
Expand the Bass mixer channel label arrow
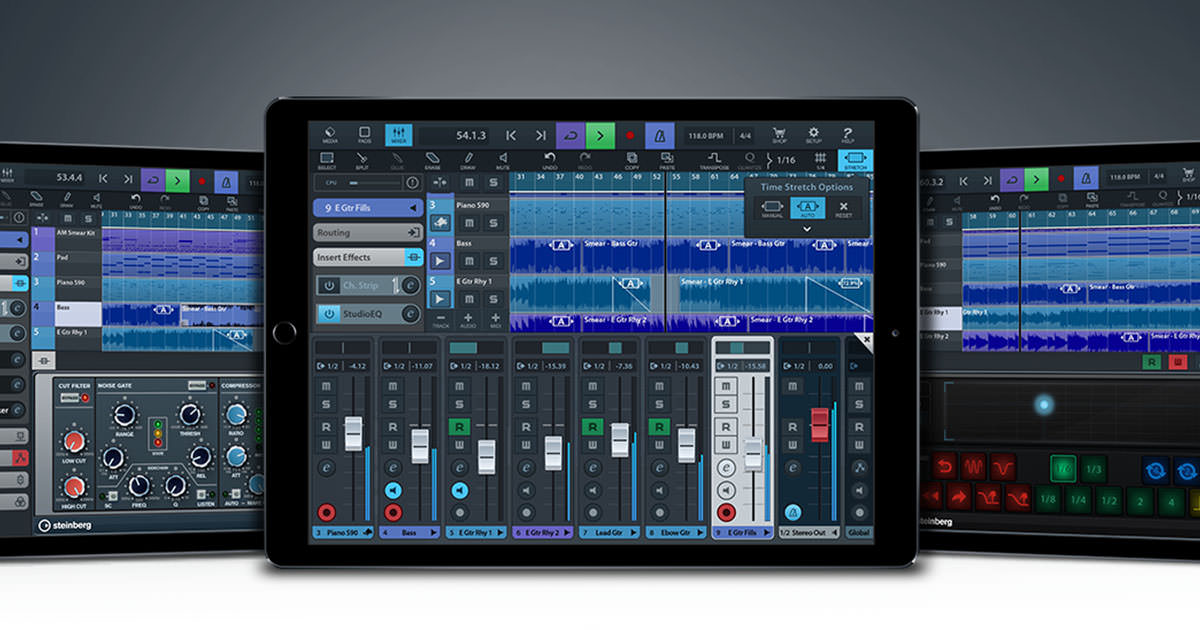[435, 533]
